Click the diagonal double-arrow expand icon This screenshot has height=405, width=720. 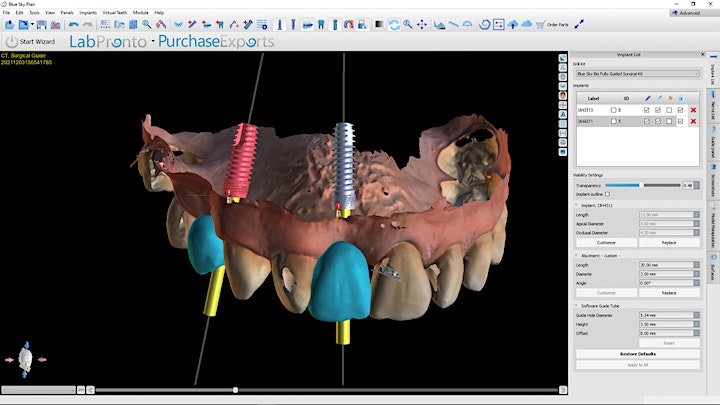[x=579, y=24]
